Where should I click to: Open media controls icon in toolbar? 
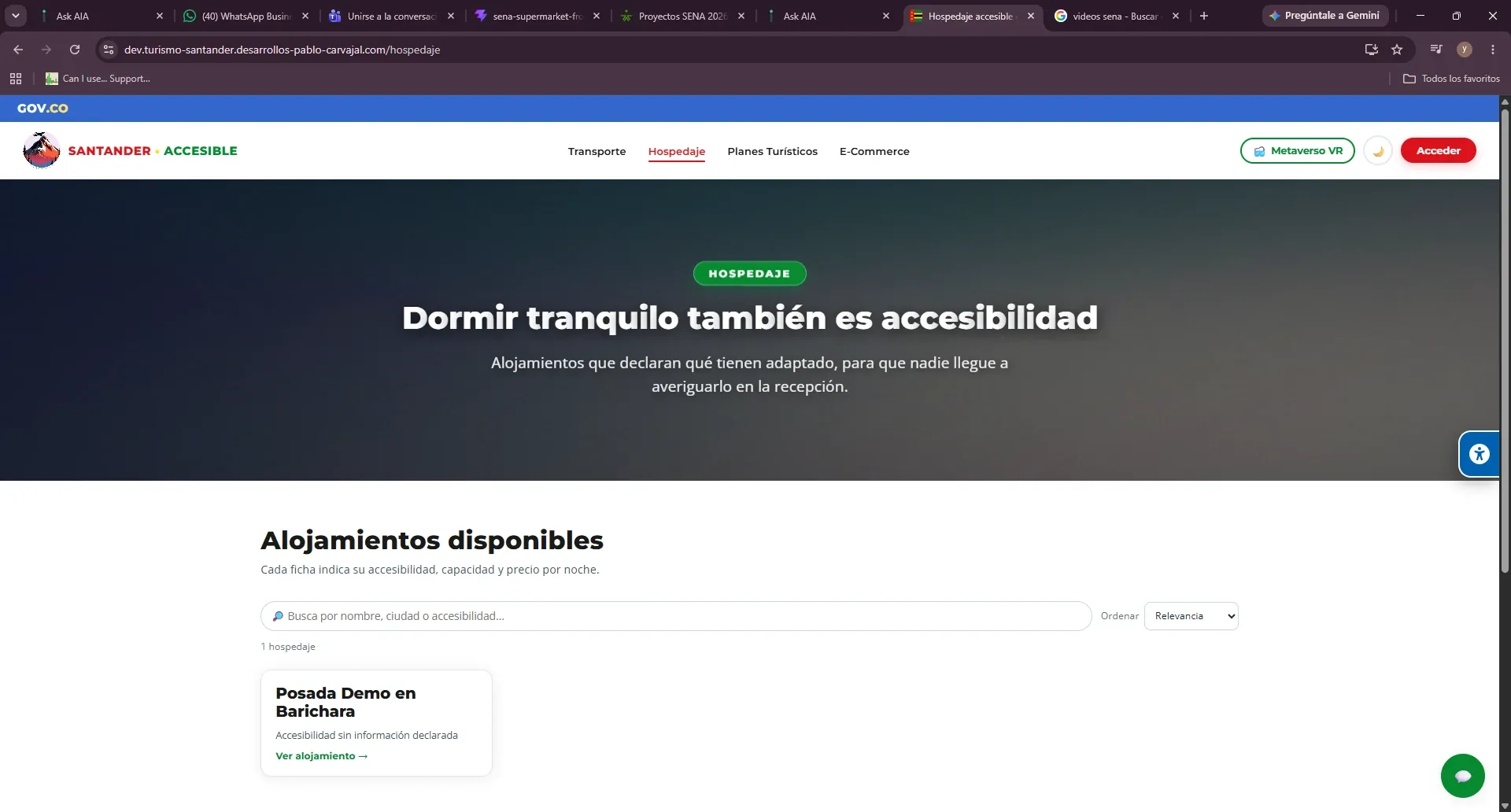pyautogui.click(x=1436, y=50)
